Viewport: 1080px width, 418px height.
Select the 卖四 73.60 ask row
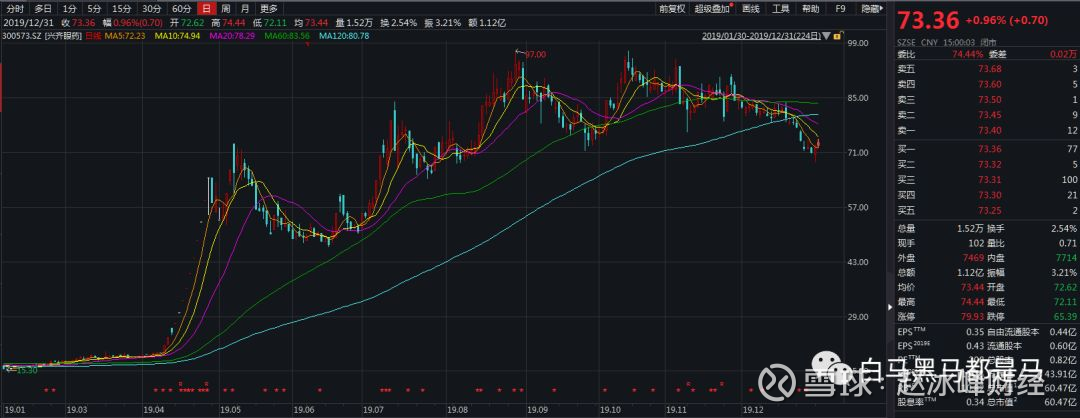(987, 83)
